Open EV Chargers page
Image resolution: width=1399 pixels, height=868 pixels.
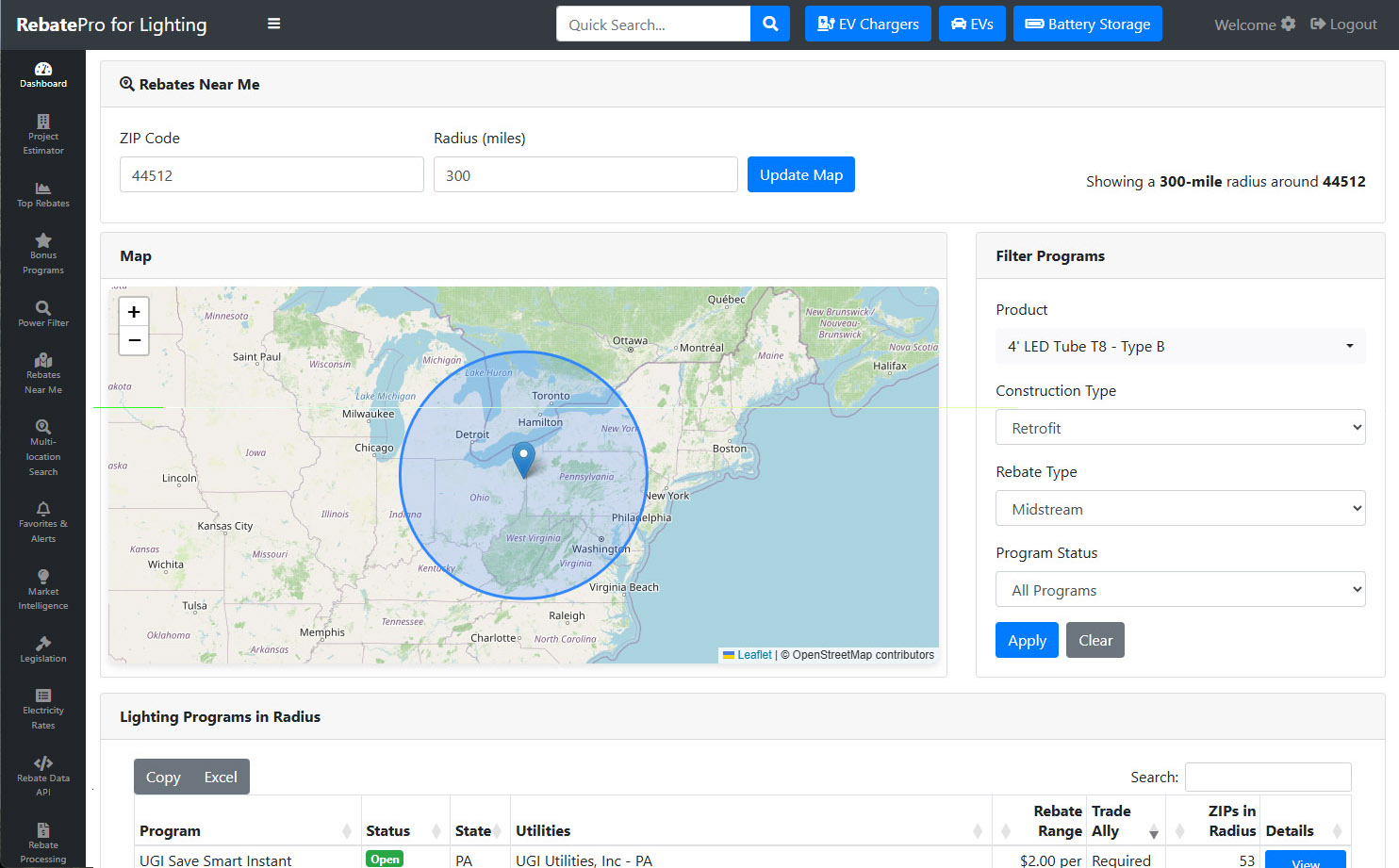pos(867,24)
